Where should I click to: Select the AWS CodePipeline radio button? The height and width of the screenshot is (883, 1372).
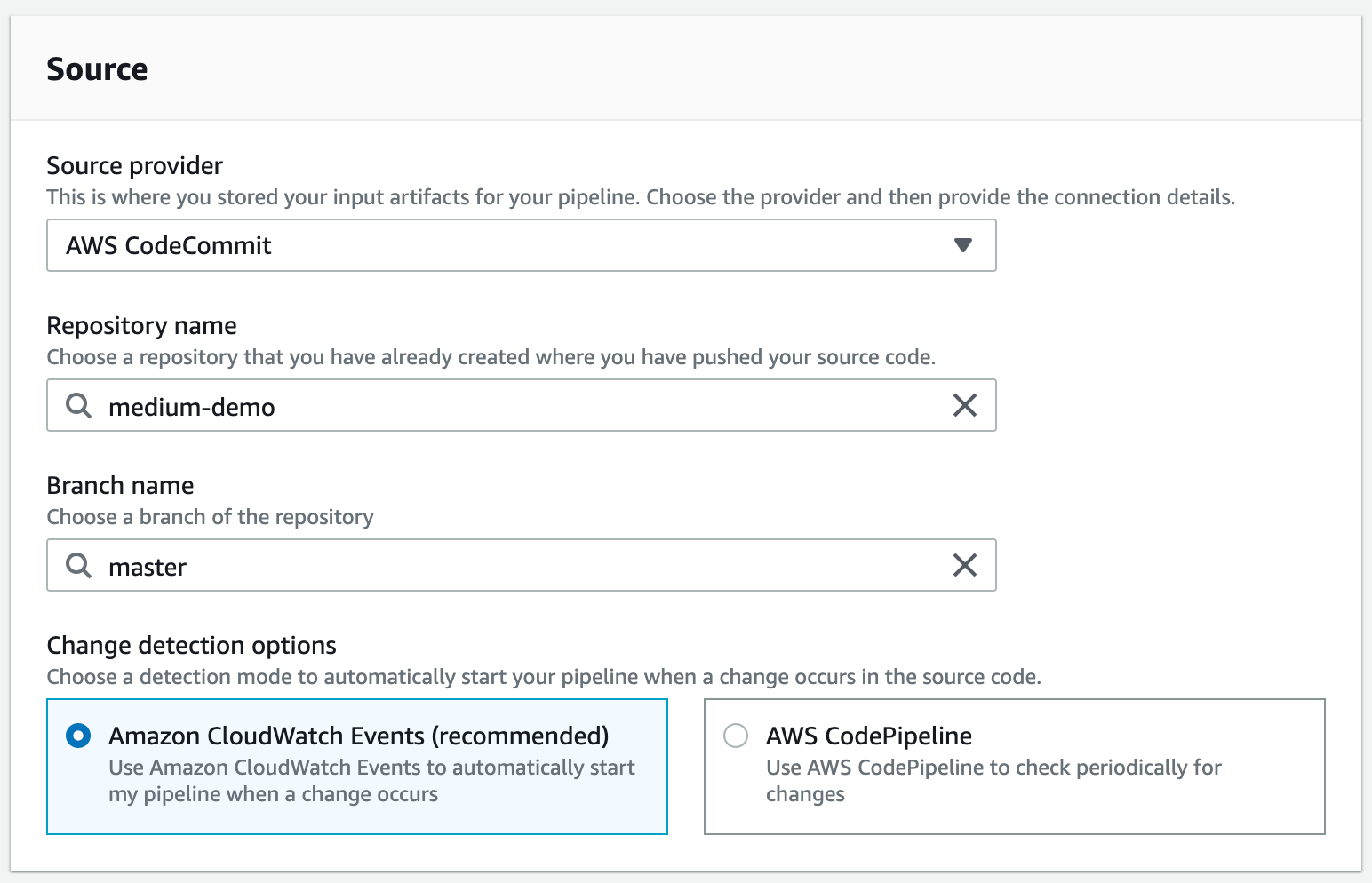point(736,736)
